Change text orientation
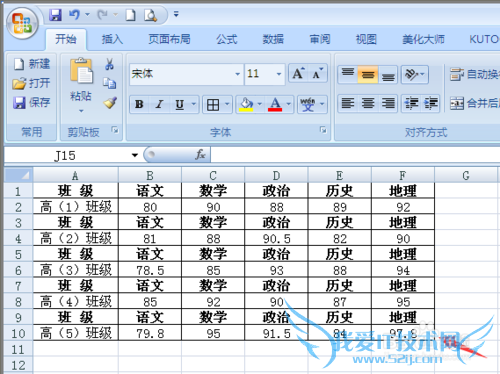 tap(414, 74)
